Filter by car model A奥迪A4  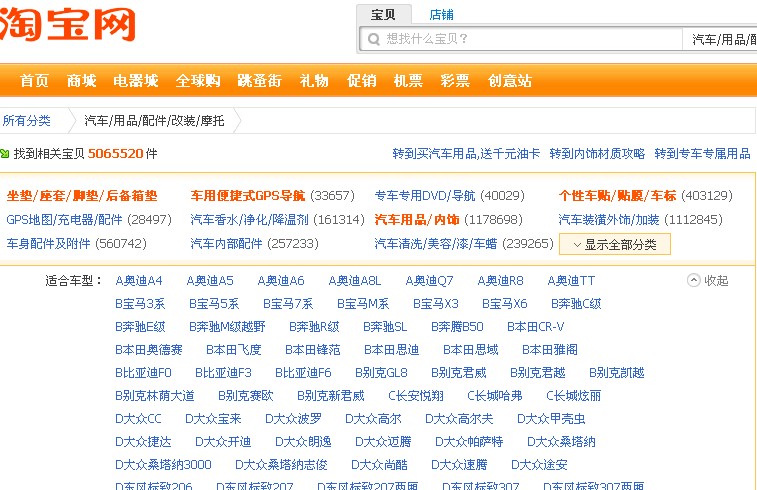click(139, 280)
